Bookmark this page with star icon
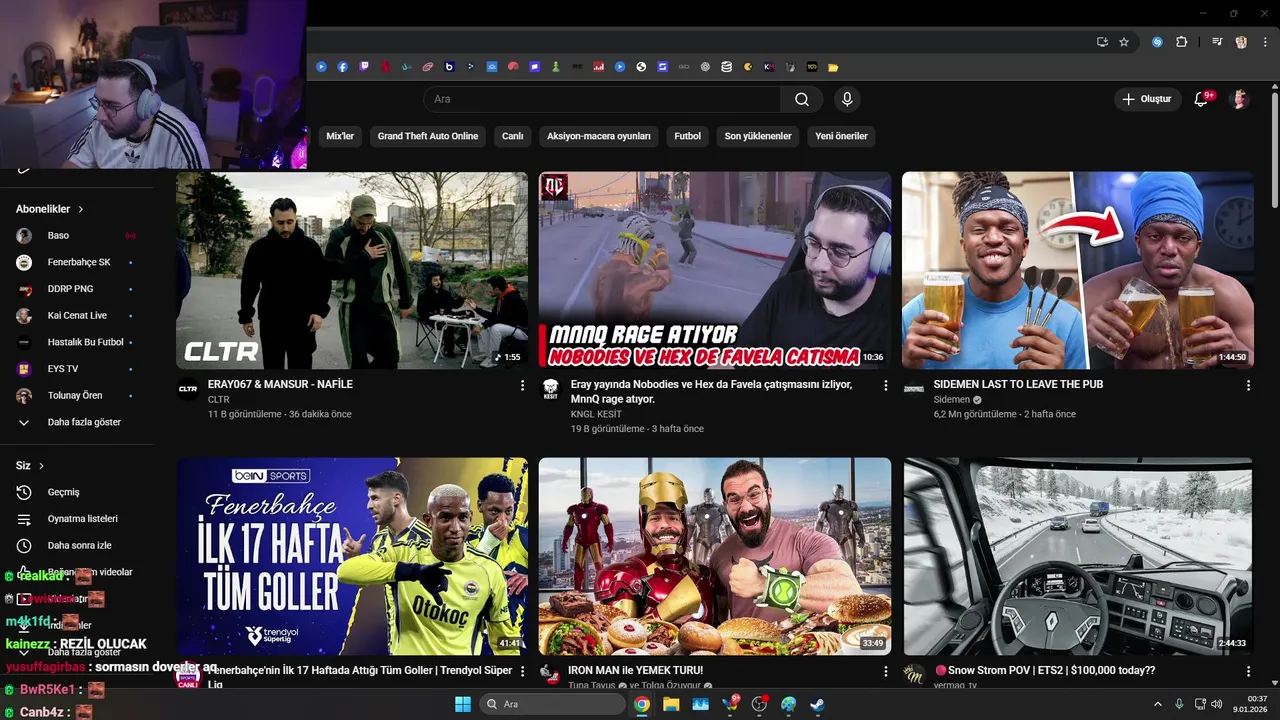The image size is (1280, 720). 1124,42
